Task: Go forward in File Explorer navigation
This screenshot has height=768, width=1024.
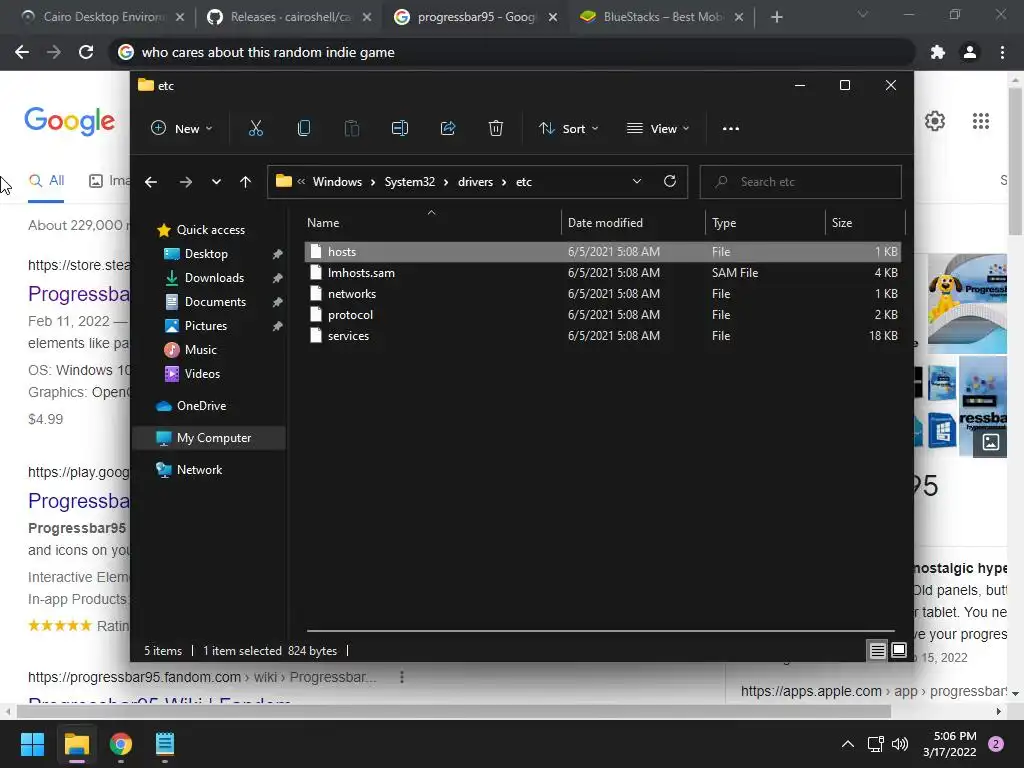Action: tap(185, 182)
